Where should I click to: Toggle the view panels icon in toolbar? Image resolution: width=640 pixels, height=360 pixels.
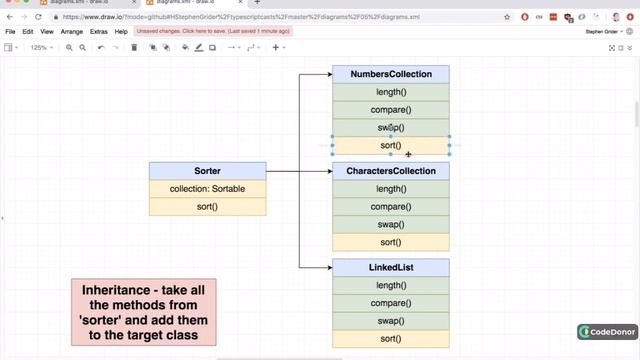coord(8,48)
